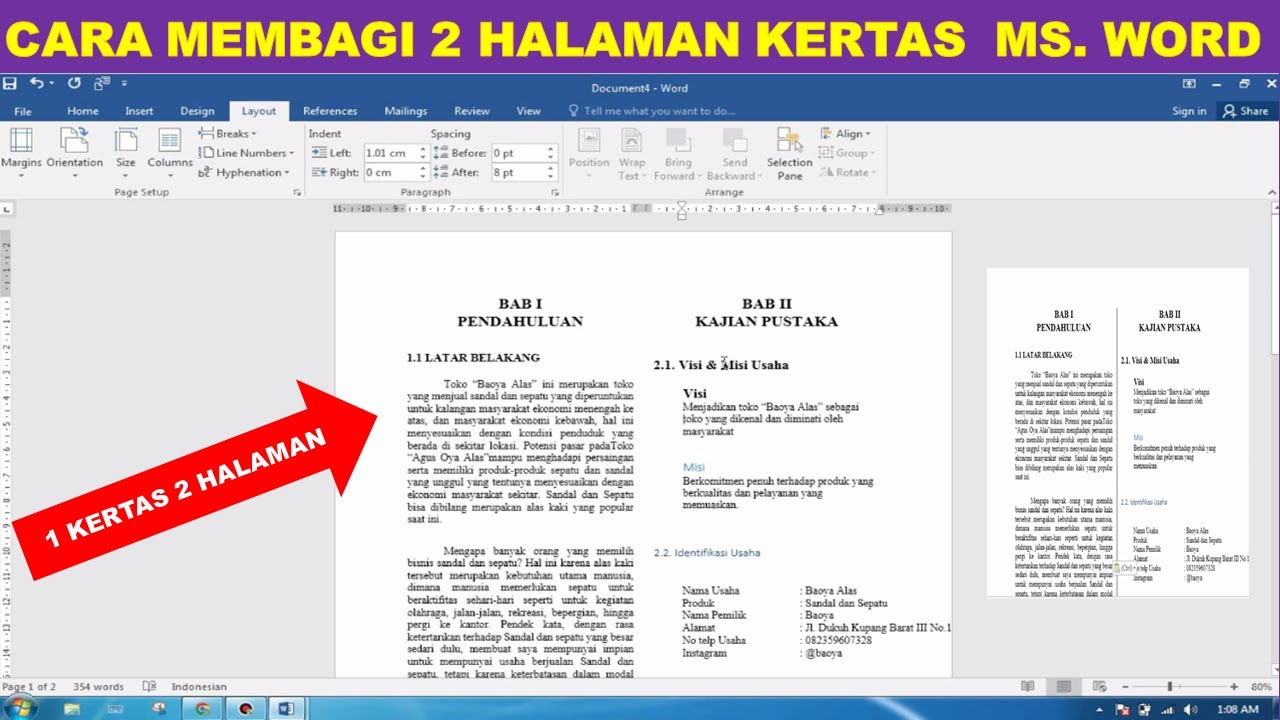The width and height of the screenshot is (1280, 720).
Task: Switch to the Review tab
Action: point(472,111)
